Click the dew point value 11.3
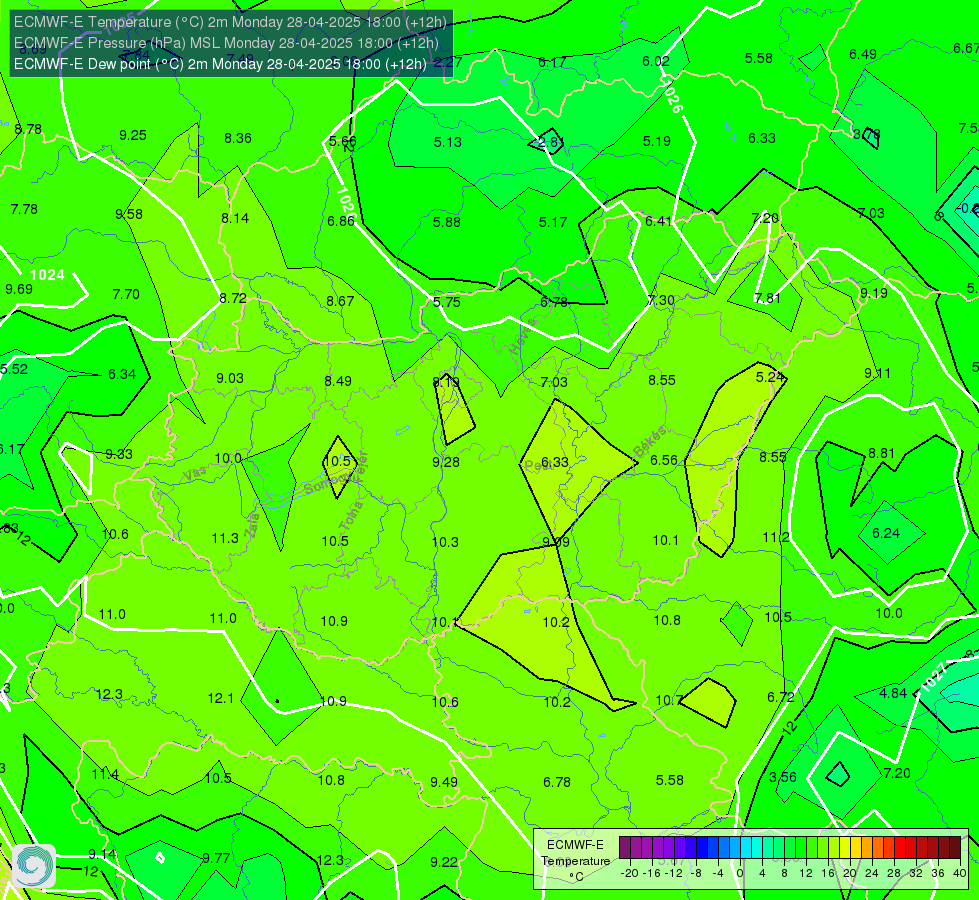This screenshot has height=900, width=979. 225,538
